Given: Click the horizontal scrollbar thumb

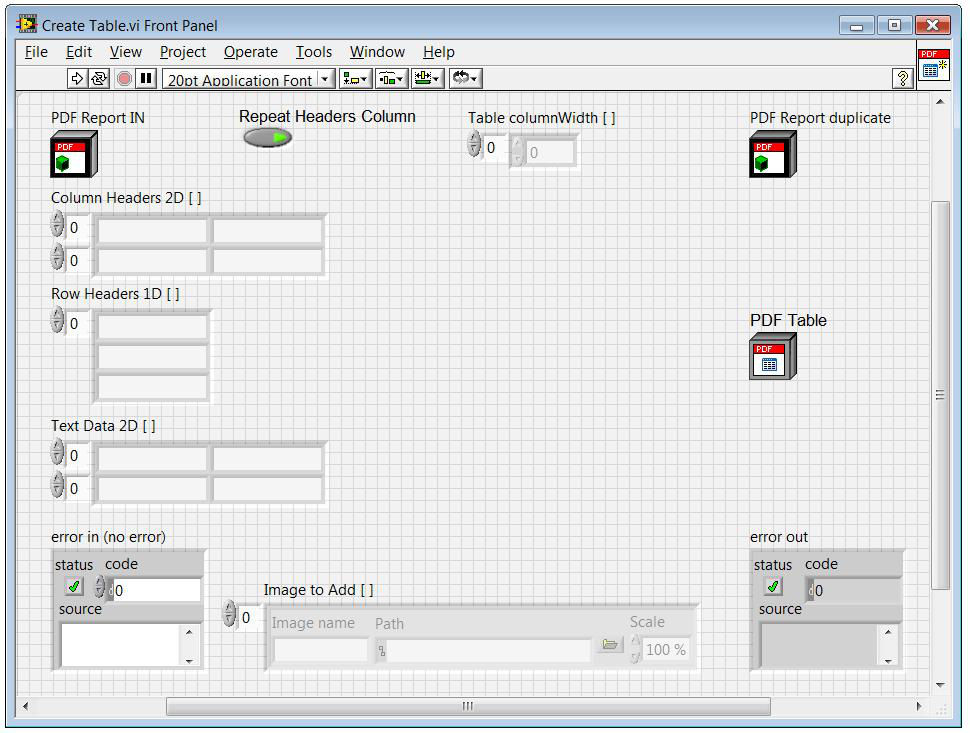Looking at the screenshot, I should tap(467, 706).
